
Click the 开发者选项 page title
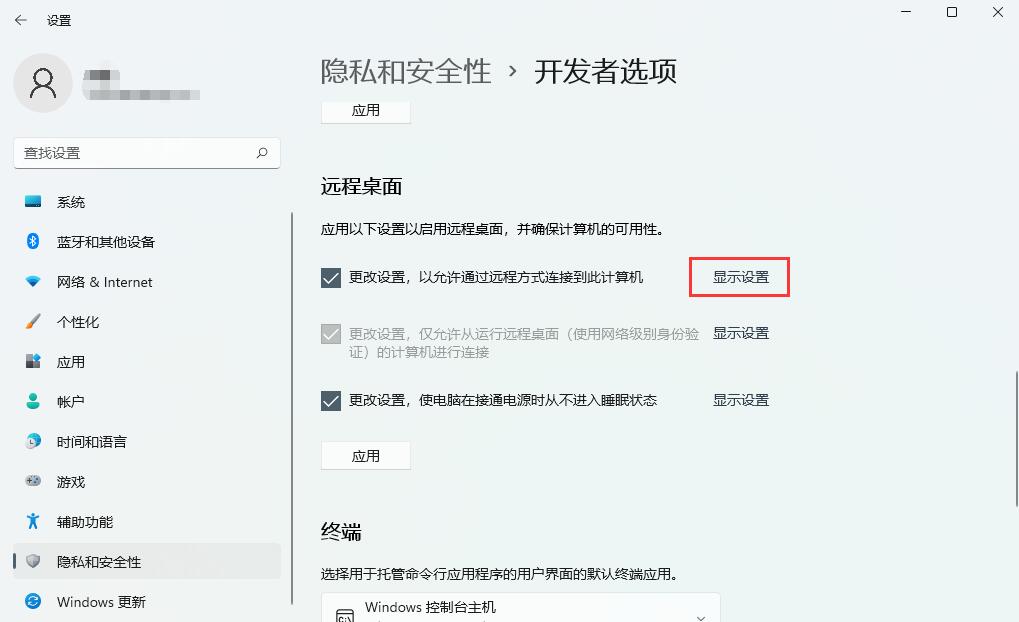tap(605, 71)
